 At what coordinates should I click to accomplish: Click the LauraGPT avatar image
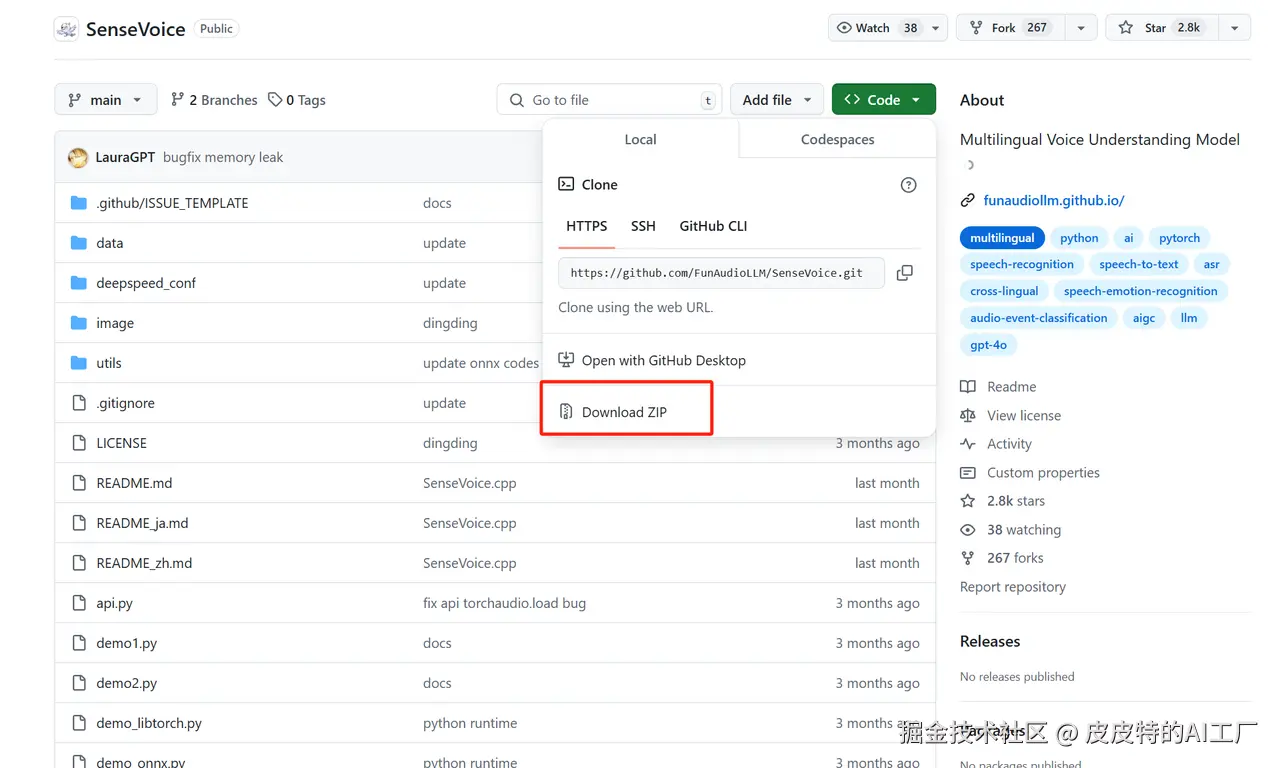click(78, 157)
